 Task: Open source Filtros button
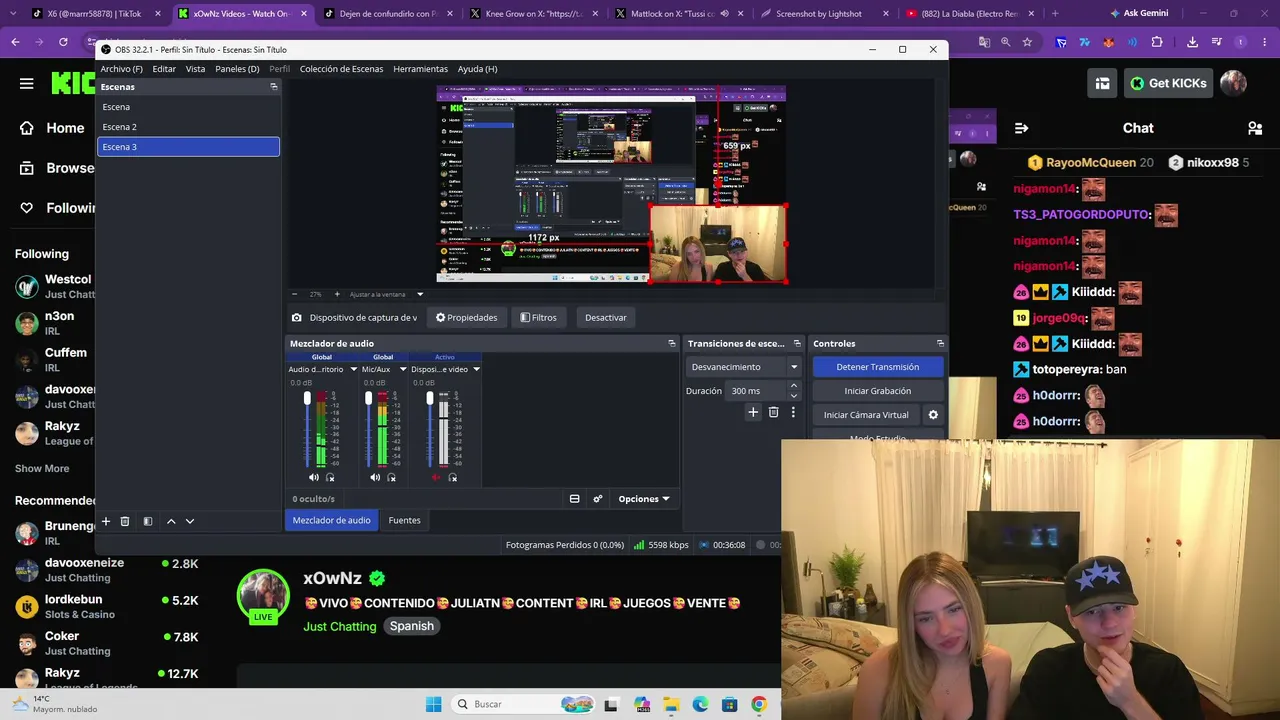coord(538,318)
